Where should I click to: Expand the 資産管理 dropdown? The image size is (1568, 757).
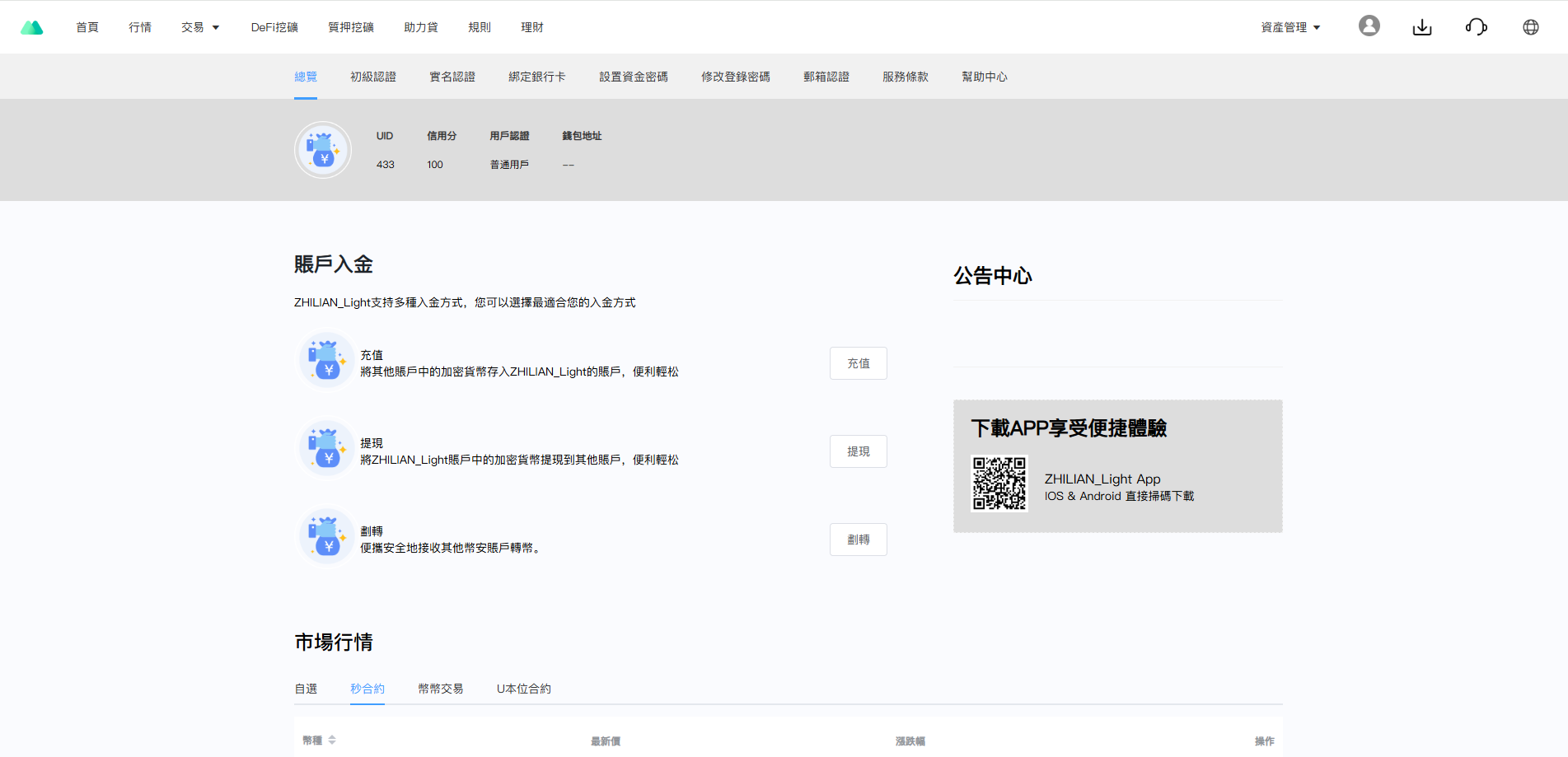coord(1290,27)
